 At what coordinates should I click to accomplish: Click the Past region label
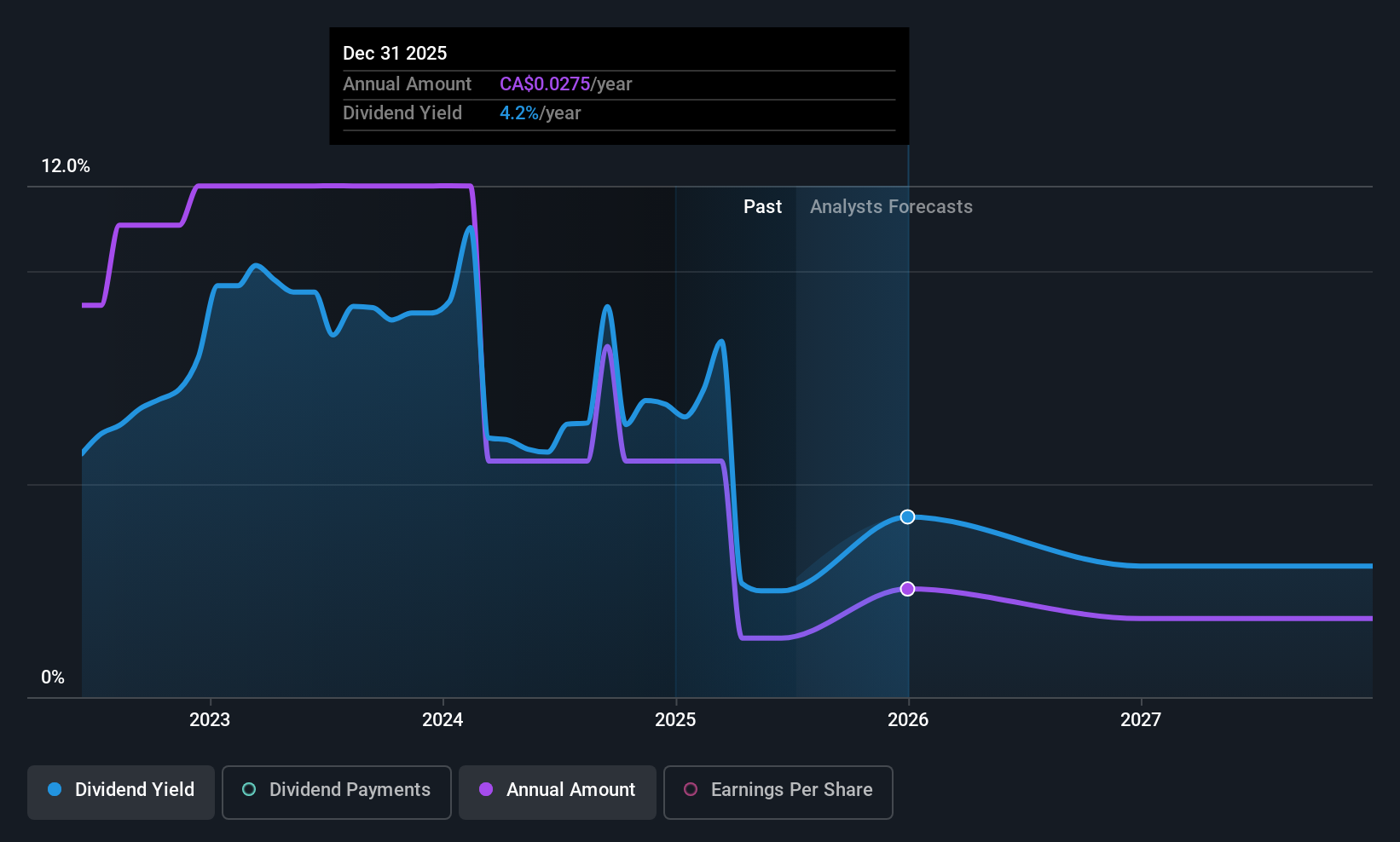pos(762,207)
